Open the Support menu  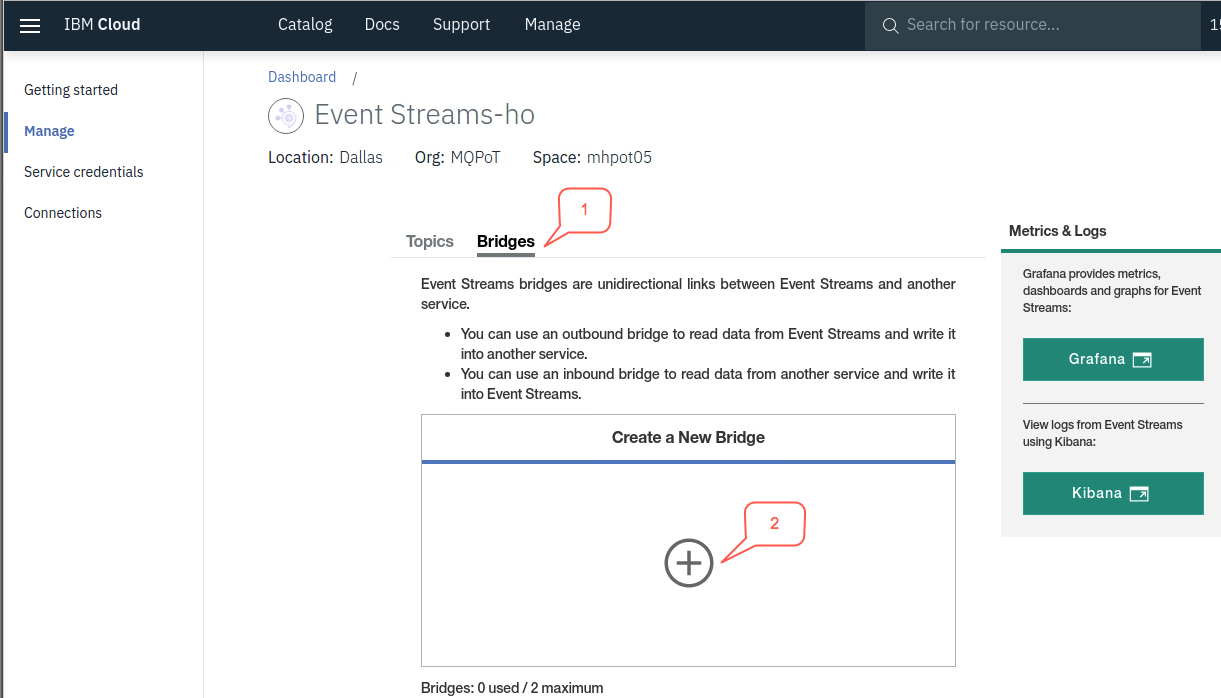(461, 24)
